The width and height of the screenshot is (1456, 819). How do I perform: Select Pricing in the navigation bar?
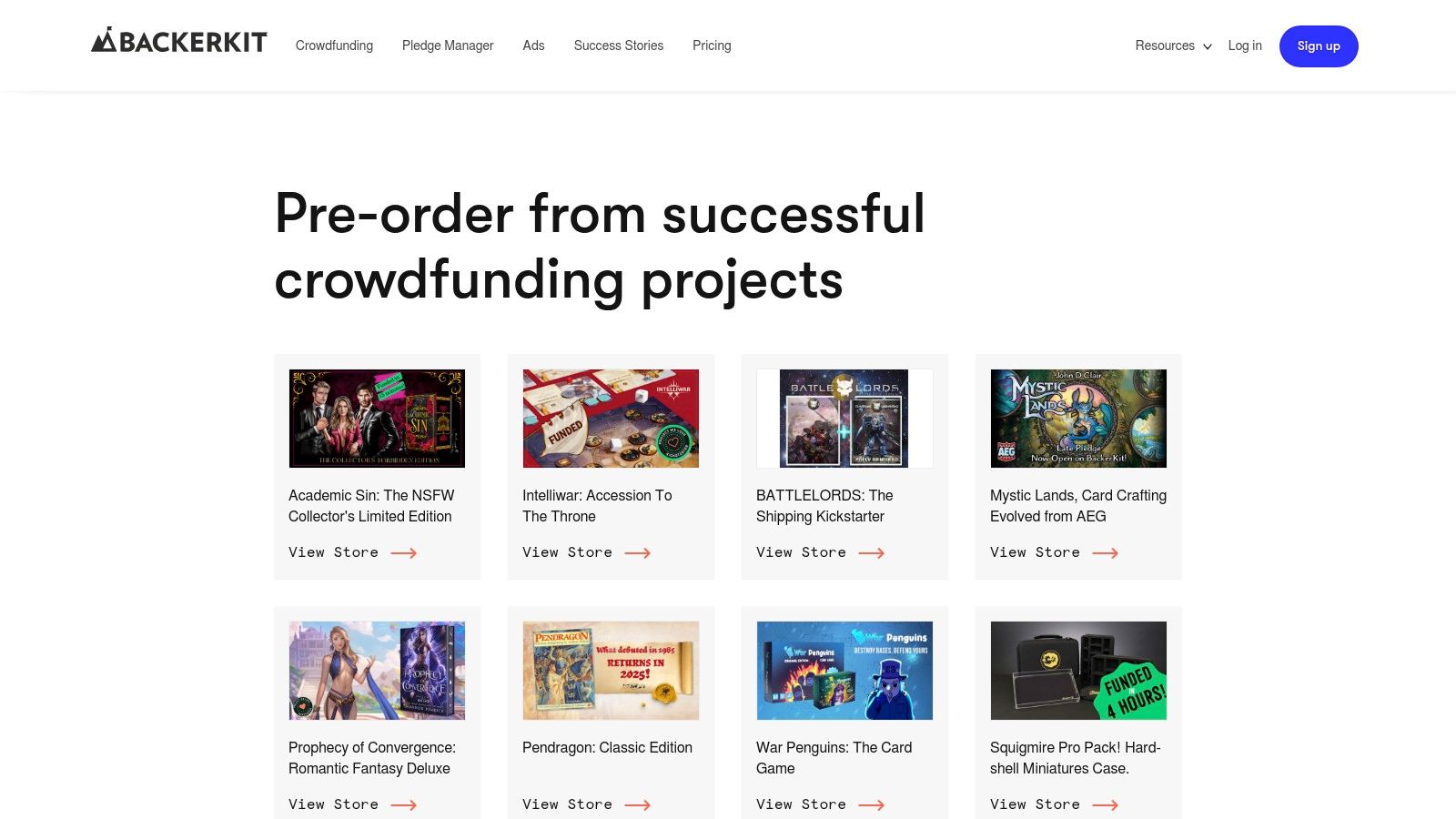pyautogui.click(x=712, y=45)
